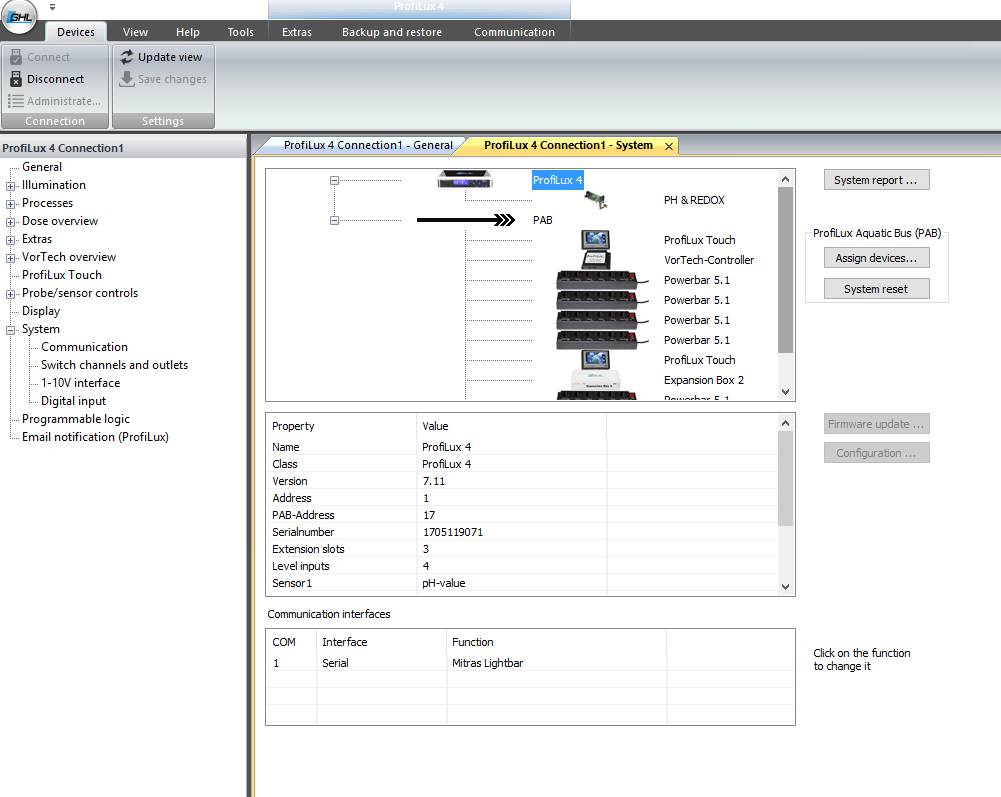
Task: Click the ProfiLux 4 device image
Action: (x=465, y=179)
